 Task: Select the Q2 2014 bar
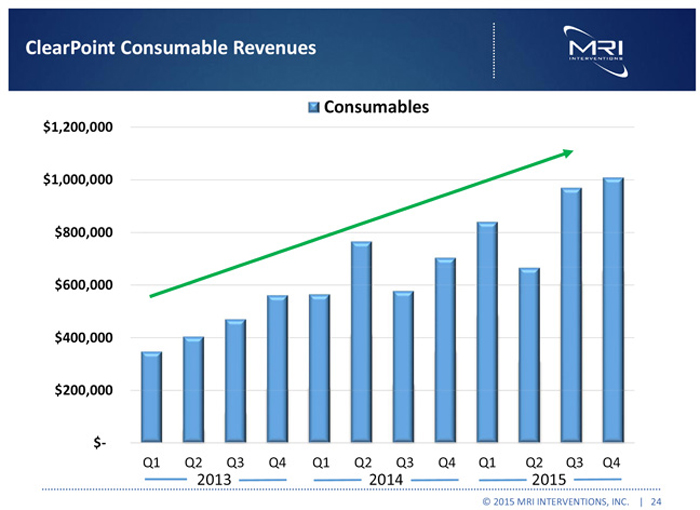coord(360,341)
